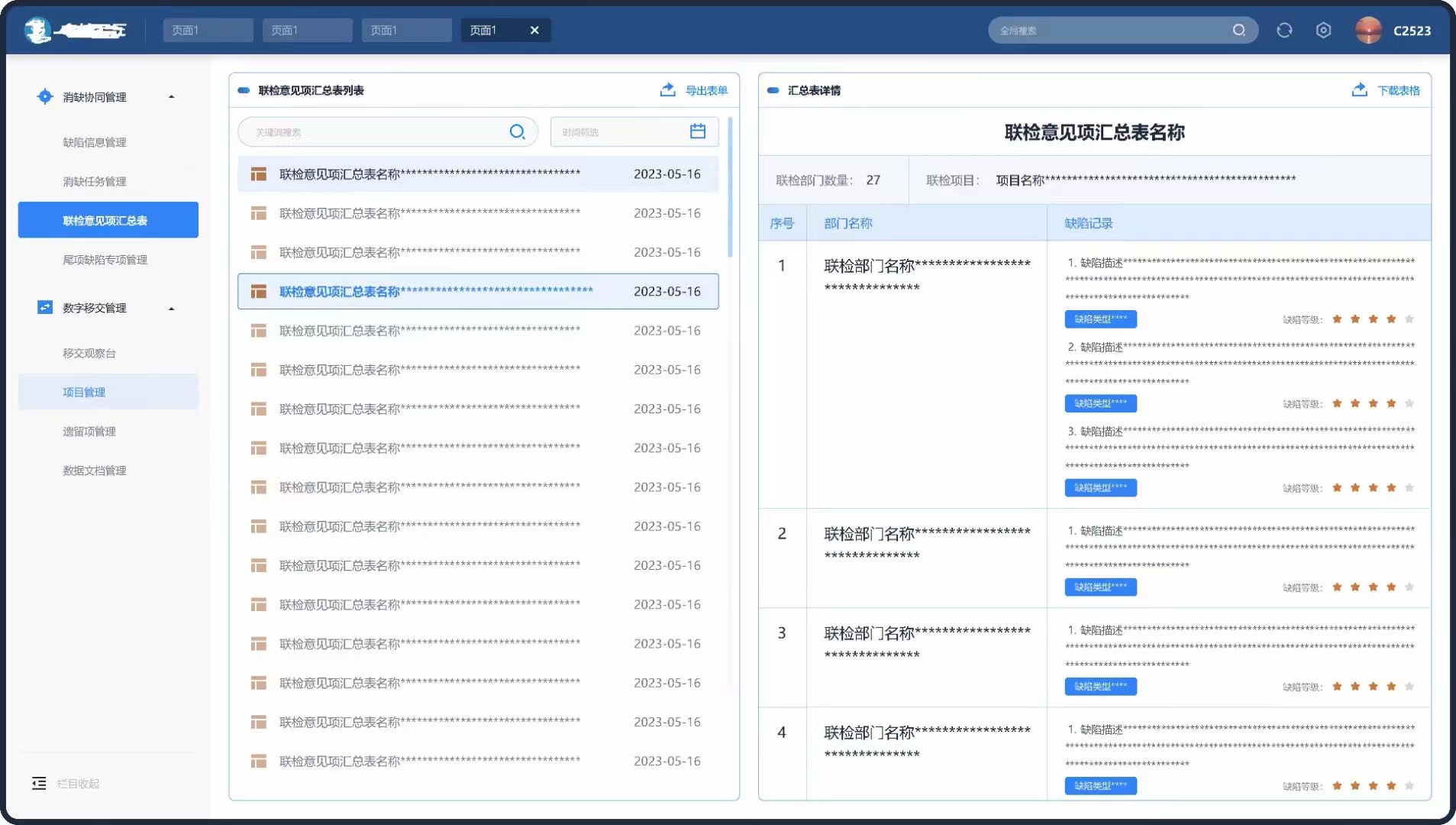Viewport: 1456px width, 825px height.
Task: Click the fifth star of 缺陷等级 in row 1 first defect
Action: [x=1409, y=319]
